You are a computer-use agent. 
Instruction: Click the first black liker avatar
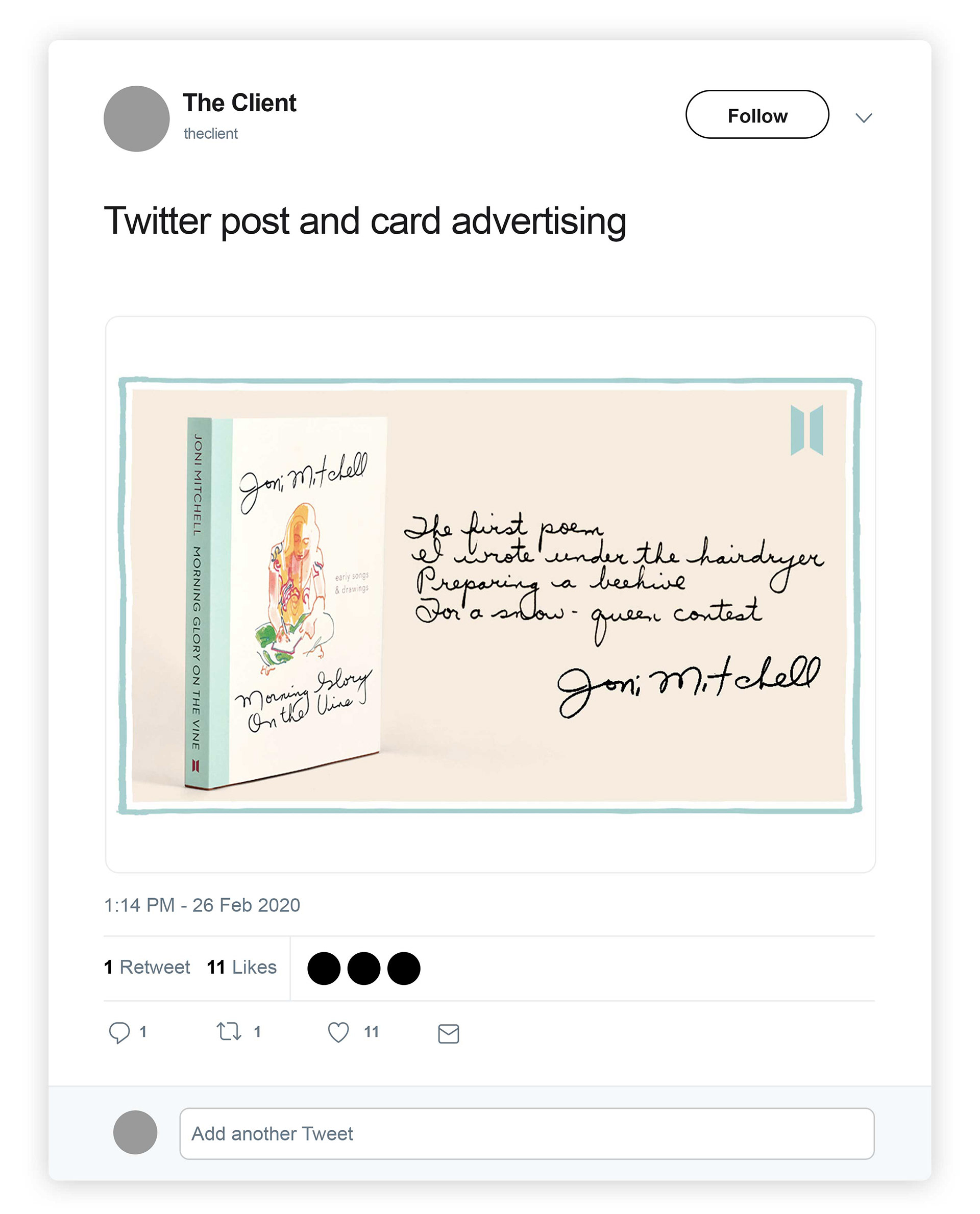324,968
